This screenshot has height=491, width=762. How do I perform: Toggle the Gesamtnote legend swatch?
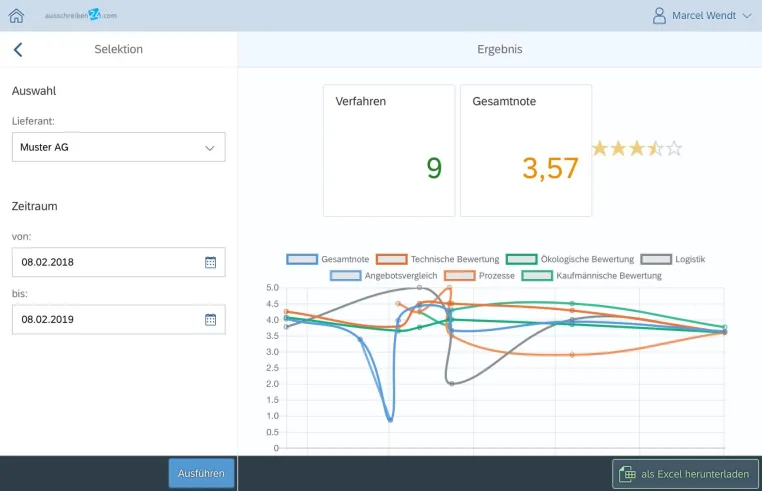coord(302,259)
